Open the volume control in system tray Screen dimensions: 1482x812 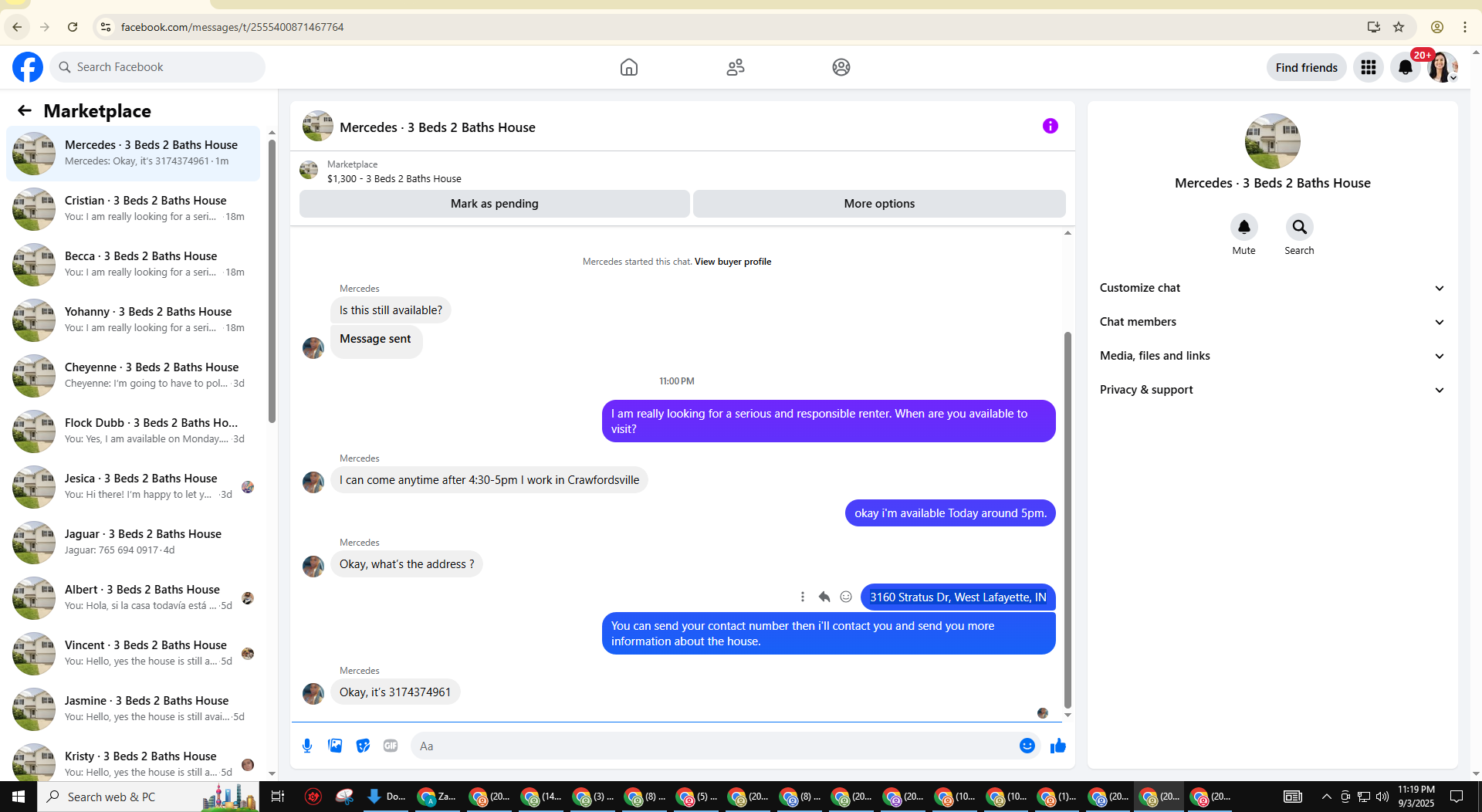(x=1382, y=797)
